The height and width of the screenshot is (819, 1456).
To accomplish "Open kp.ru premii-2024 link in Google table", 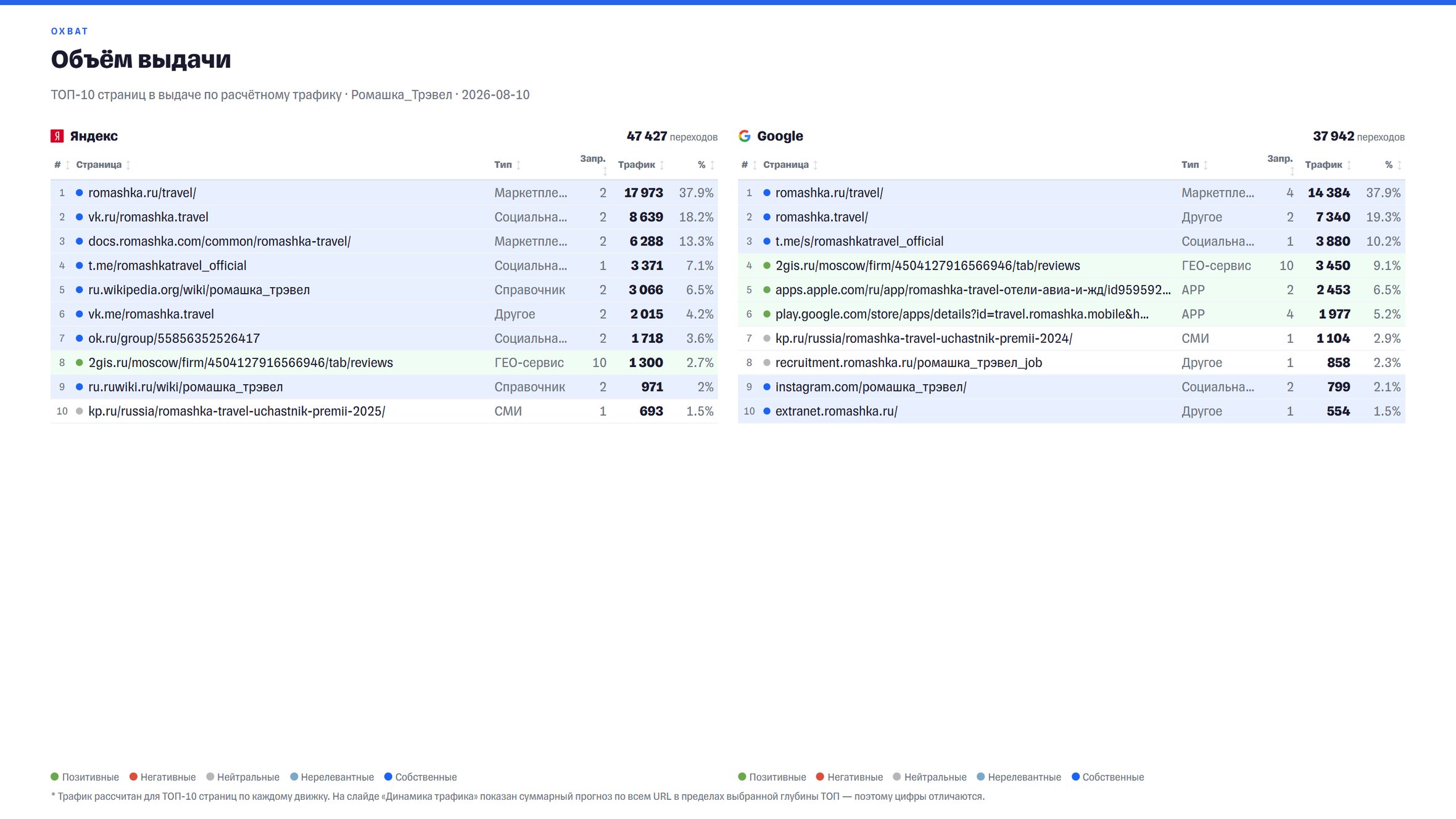I will click(x=924, y=339).
